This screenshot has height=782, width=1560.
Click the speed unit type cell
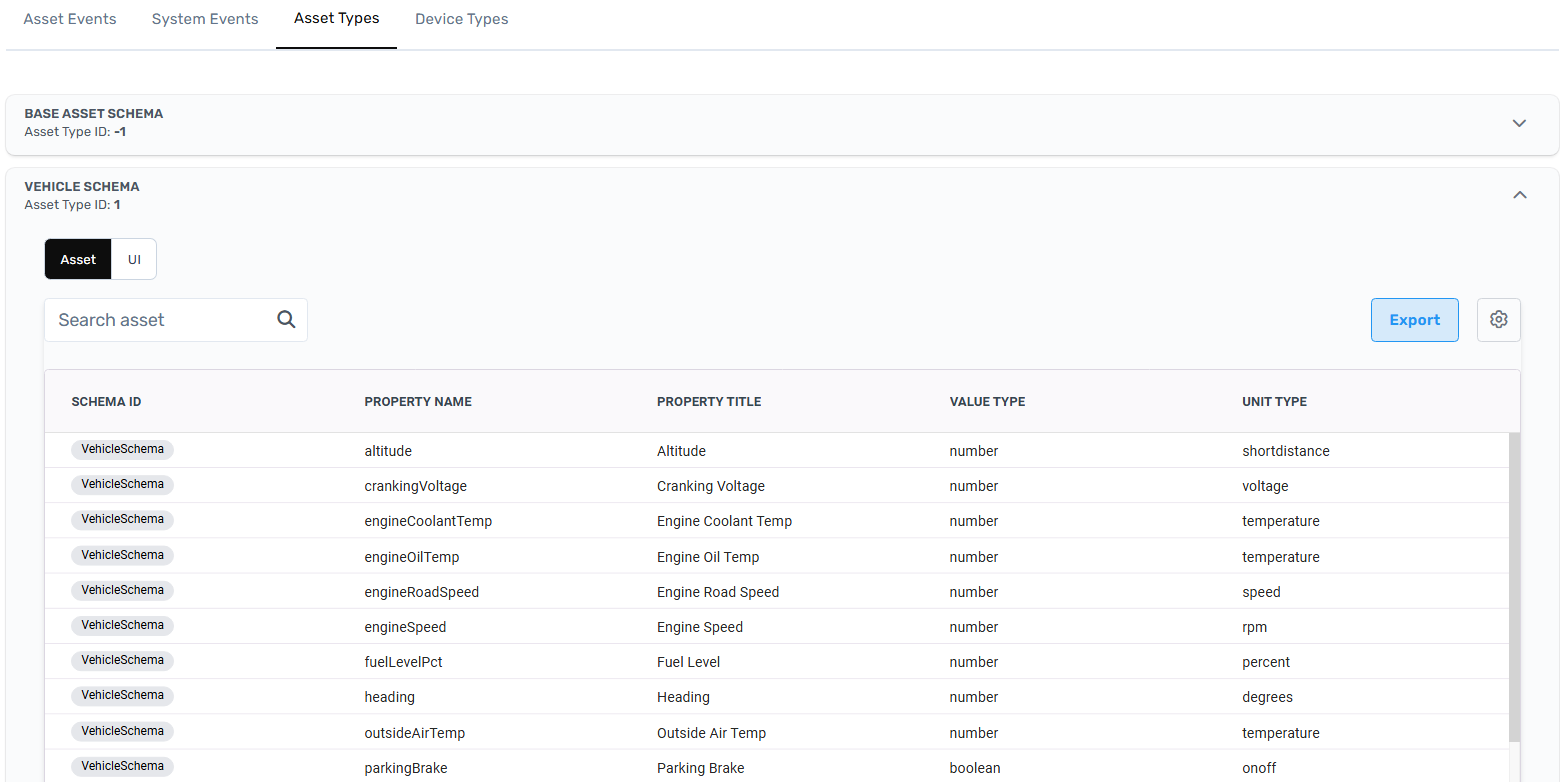click(1261, 592)
